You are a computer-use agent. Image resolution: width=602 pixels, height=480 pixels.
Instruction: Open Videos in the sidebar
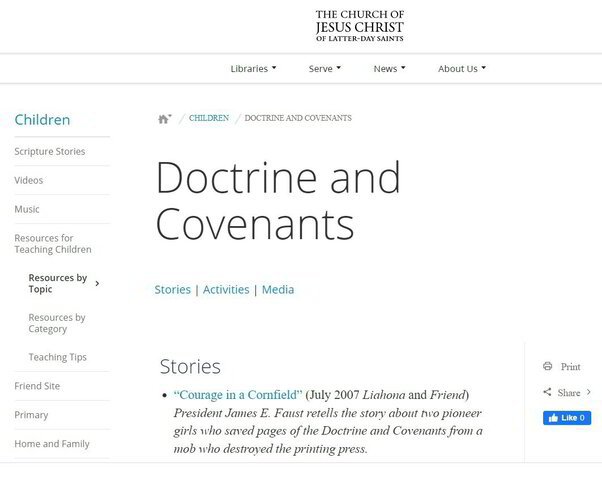(29, 180)
